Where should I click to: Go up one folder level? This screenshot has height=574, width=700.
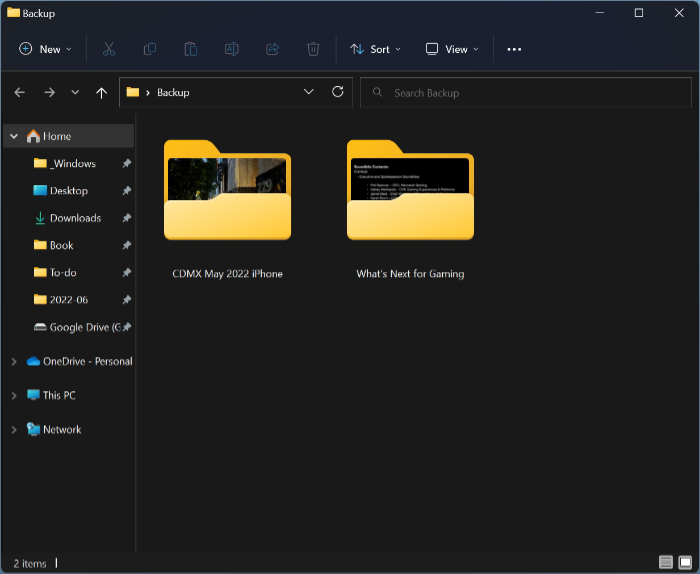tap(101, 92)
